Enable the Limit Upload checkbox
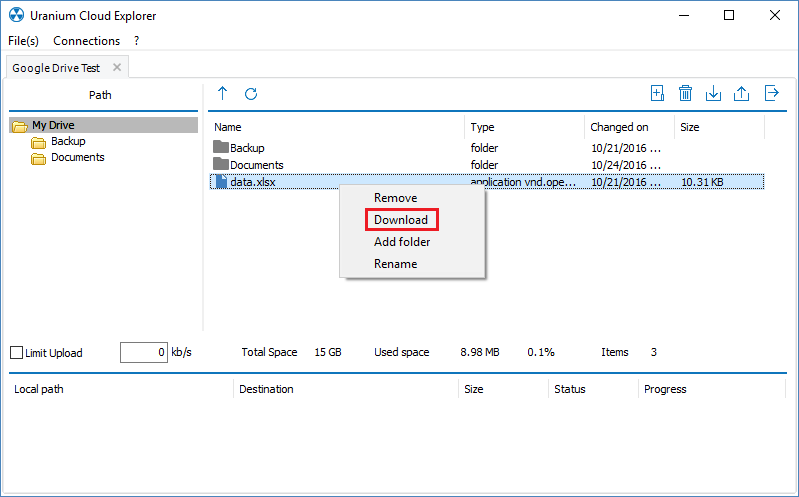Image resolution: width=799 pixels, height=497 pixels. pyautogui.click(x=16, y=352)
